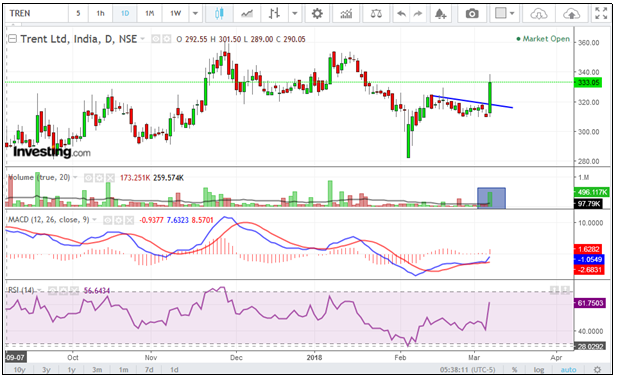Add an alert with the bell icon

click(x=440, y=14)
